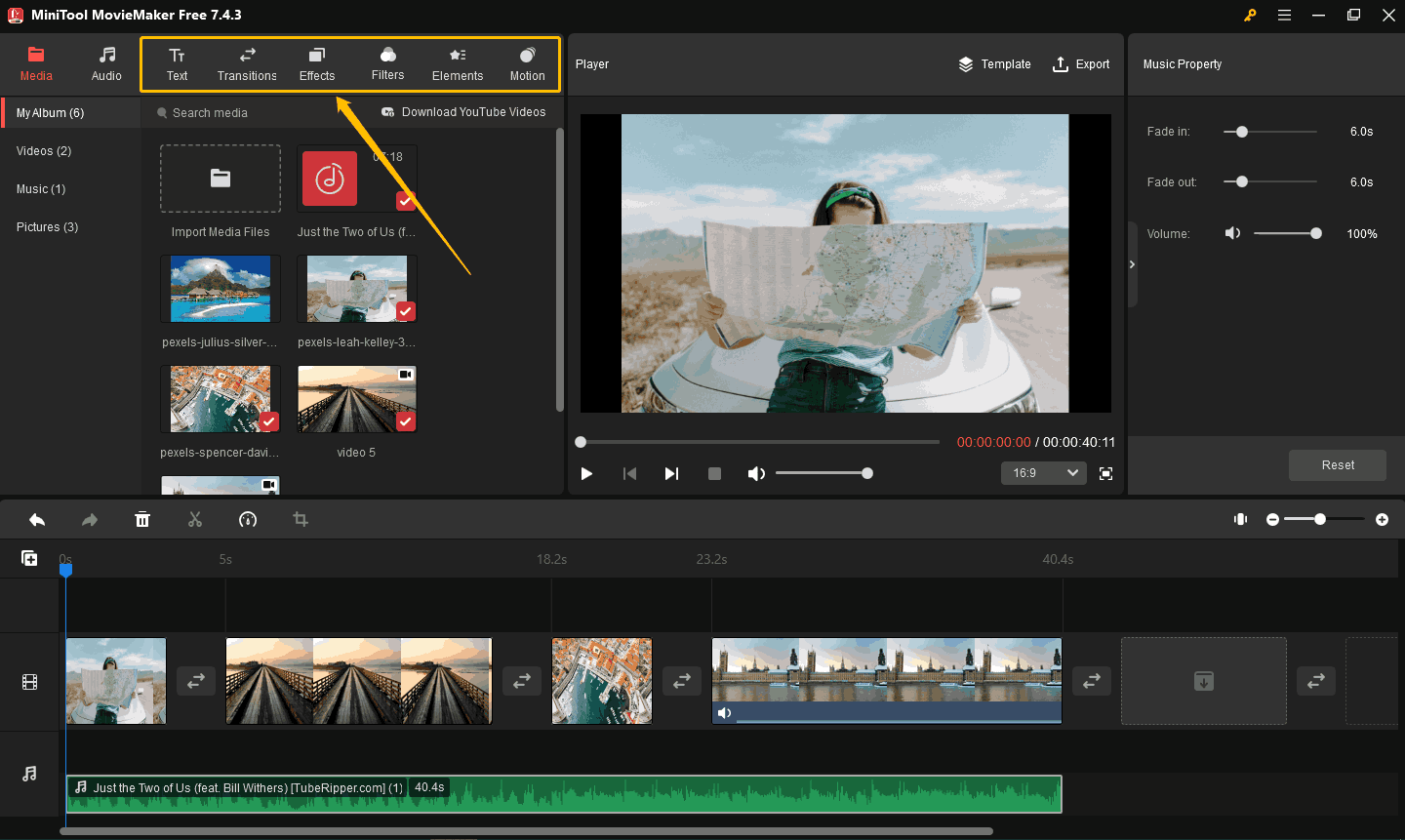Toggle red checkmark on pexels-leah-kelley
The image size is (1405, 840).
click(x=406, y=311)
